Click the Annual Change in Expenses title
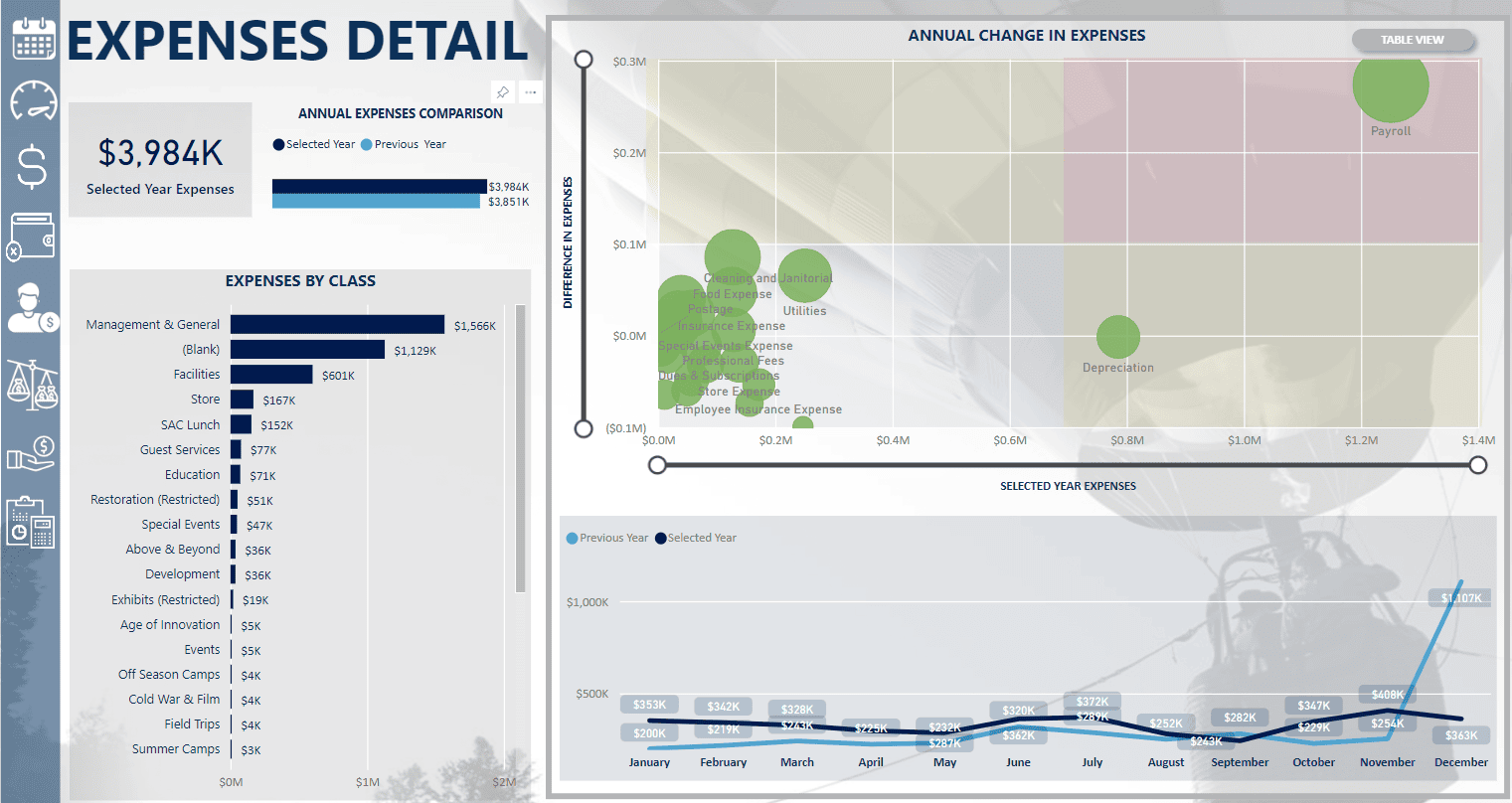 click(1027, 36)
